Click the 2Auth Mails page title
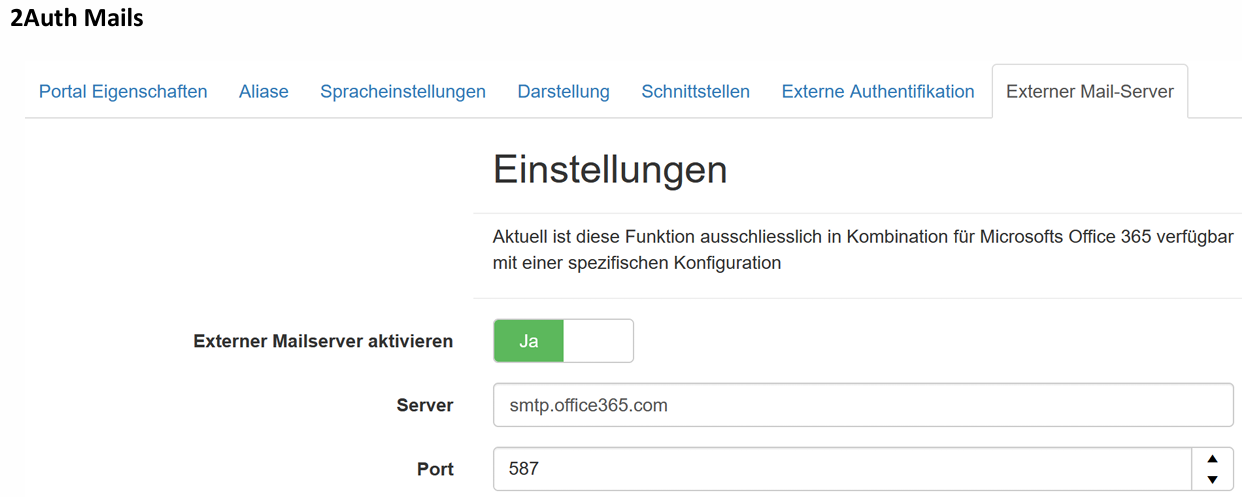Screen dimensions: 1242x497 tap(76, 18)
